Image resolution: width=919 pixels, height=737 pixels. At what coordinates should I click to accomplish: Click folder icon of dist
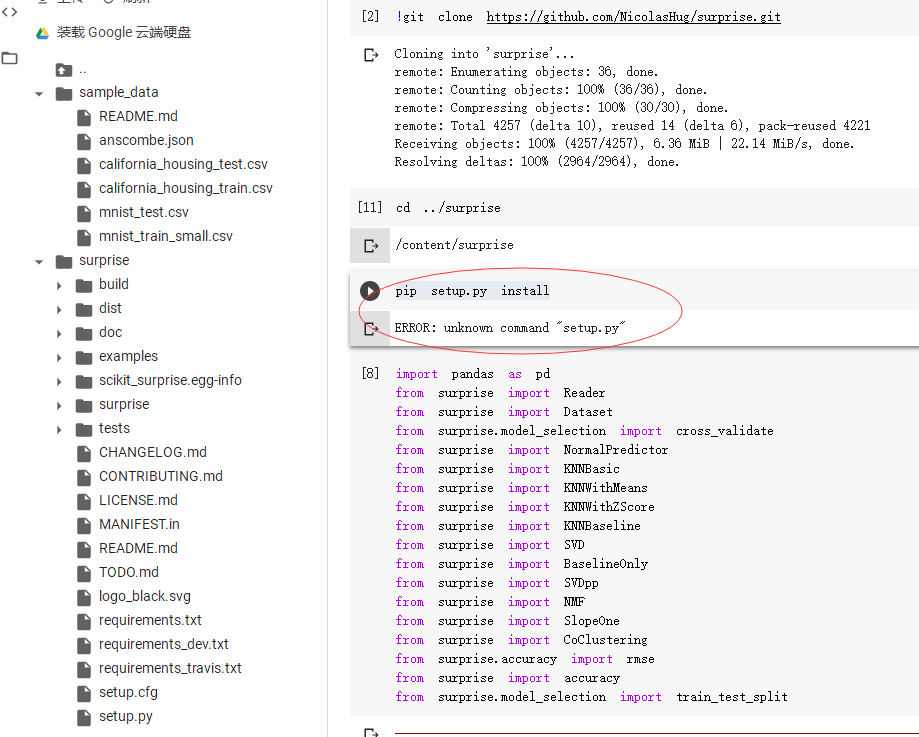coord(84,310)
